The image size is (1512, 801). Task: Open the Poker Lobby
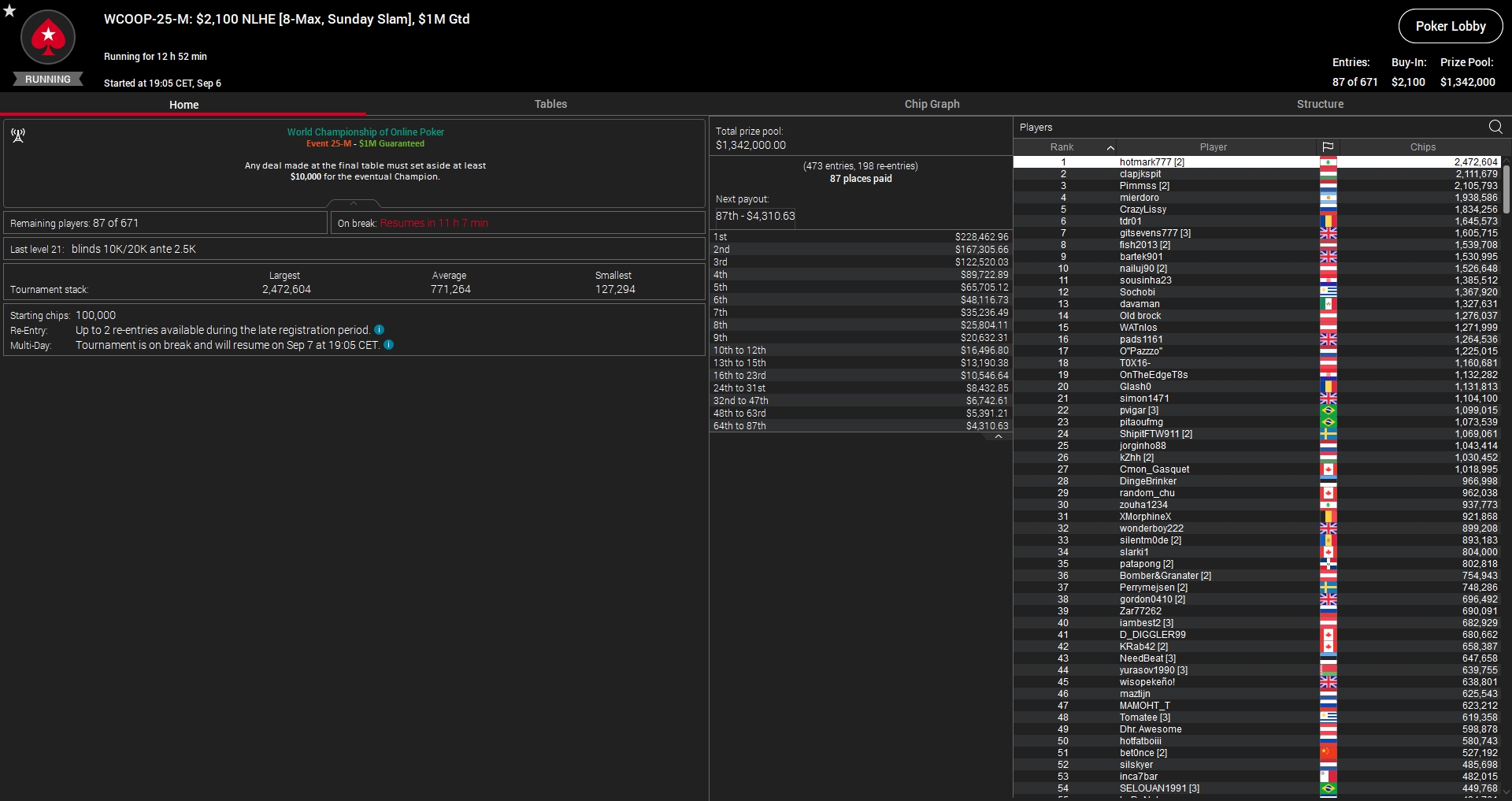1451,26
